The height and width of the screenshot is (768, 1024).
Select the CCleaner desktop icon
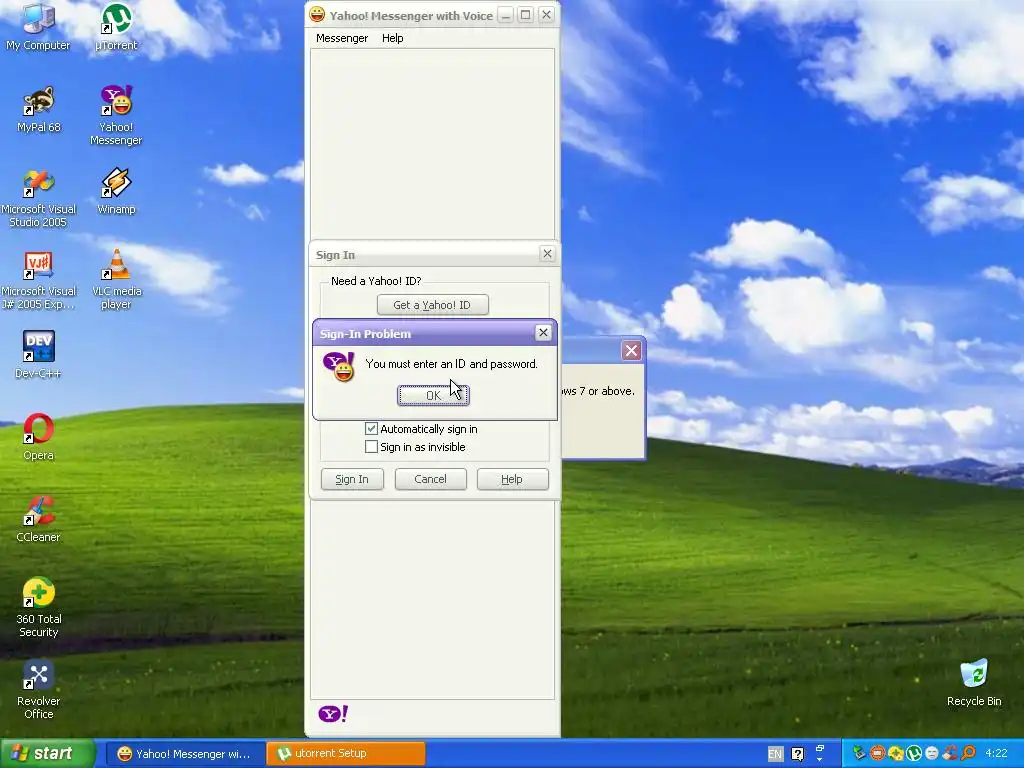(x=39, y=519)
